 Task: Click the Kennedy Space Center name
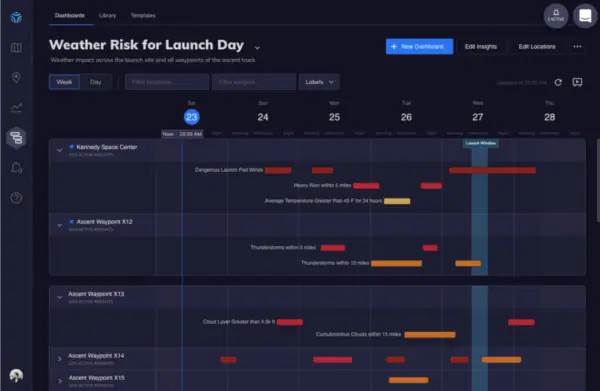(x=107, y=147)
